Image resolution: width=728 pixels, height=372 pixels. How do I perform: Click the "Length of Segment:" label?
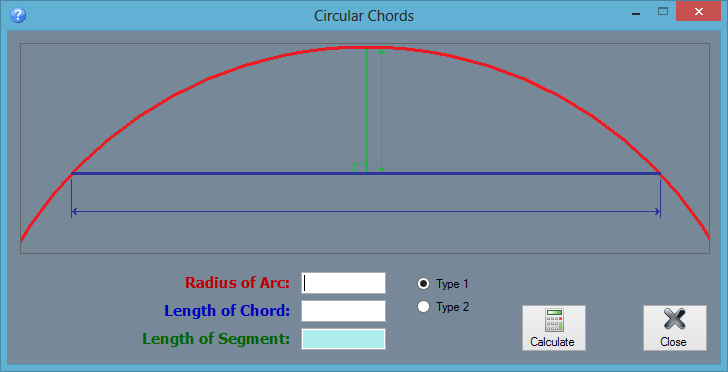[x=216, y=339]
